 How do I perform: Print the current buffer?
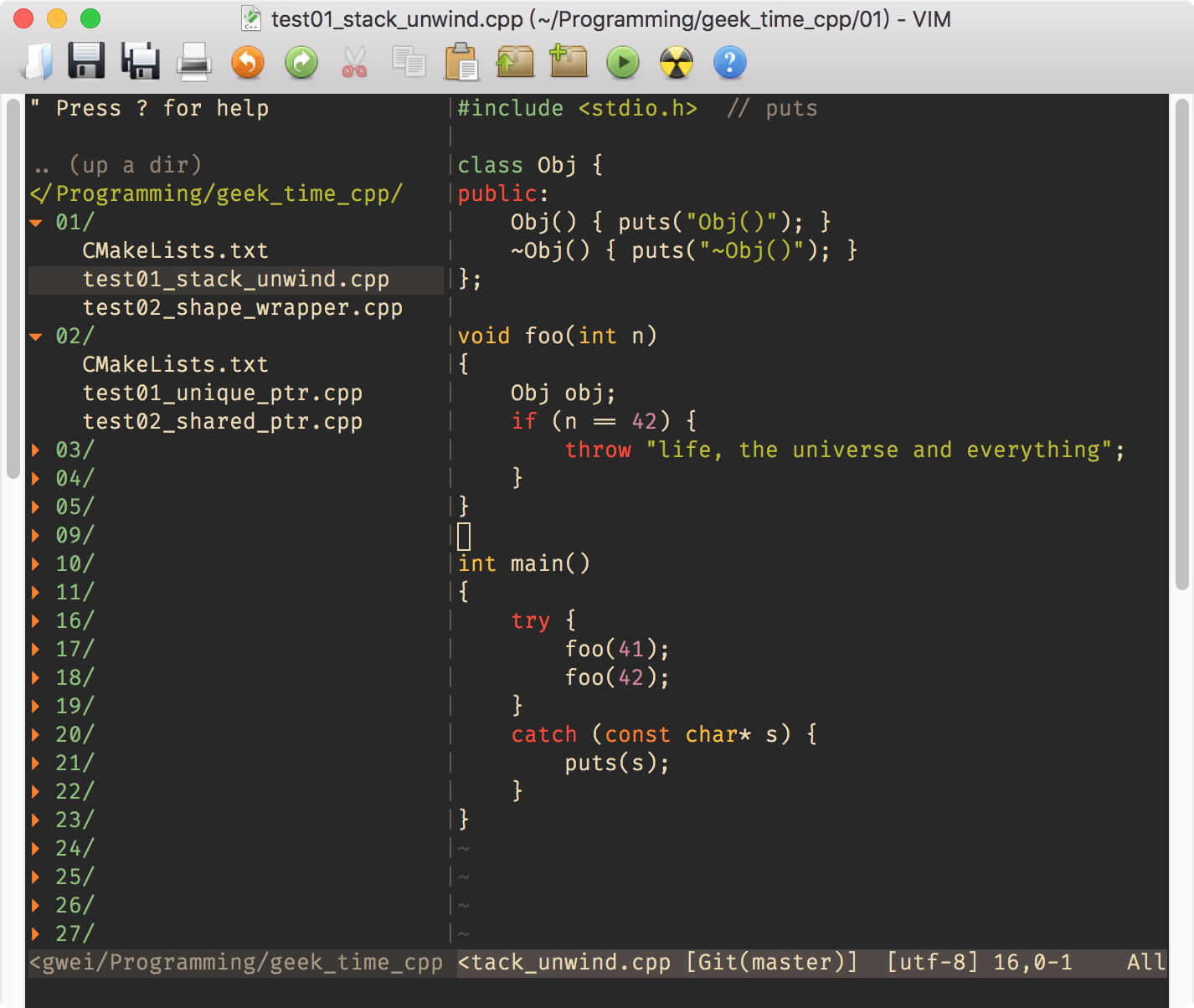coord(193,63)
